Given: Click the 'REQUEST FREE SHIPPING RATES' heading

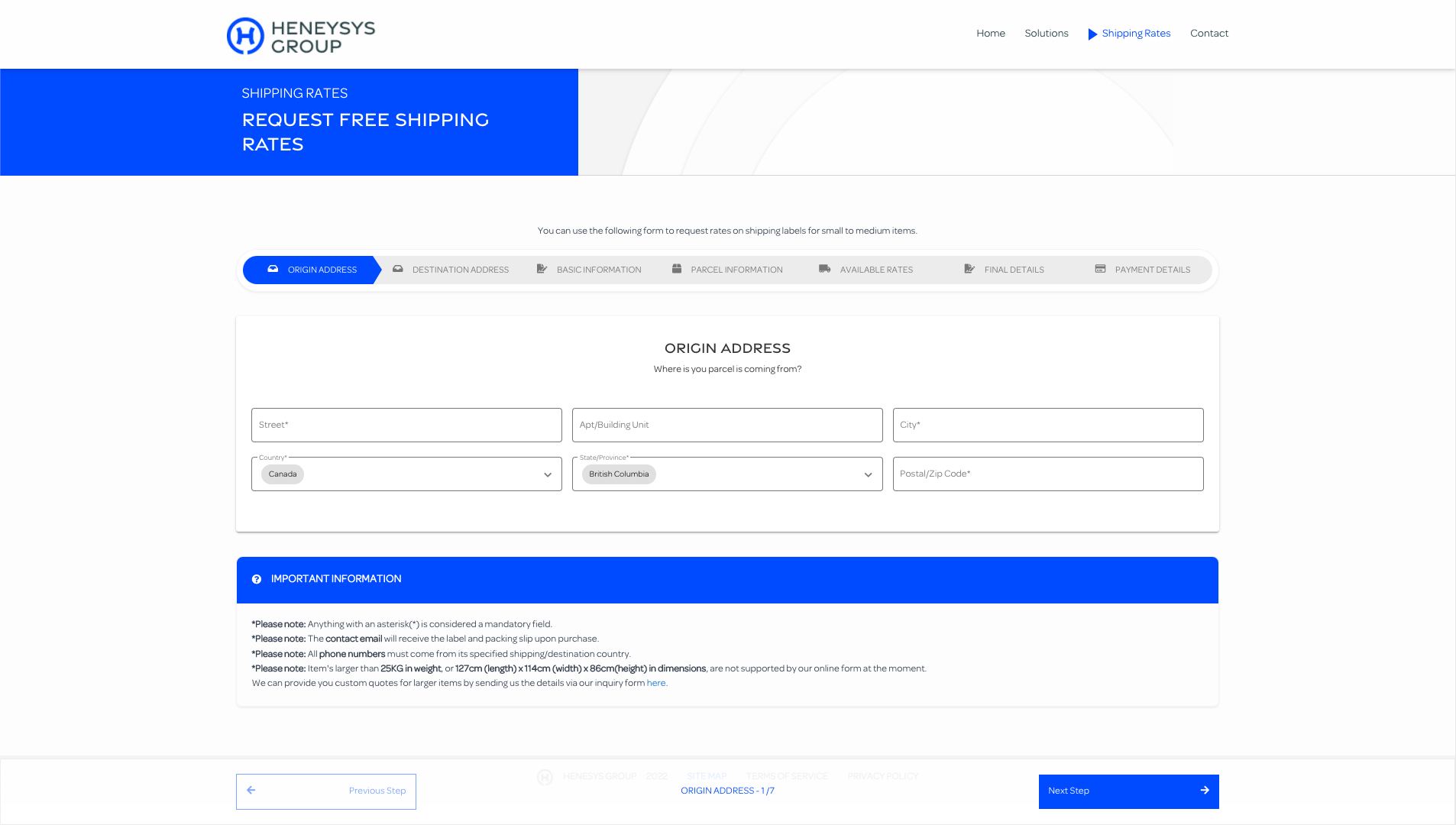Looking at the screenshot, I should pos(365,132).
